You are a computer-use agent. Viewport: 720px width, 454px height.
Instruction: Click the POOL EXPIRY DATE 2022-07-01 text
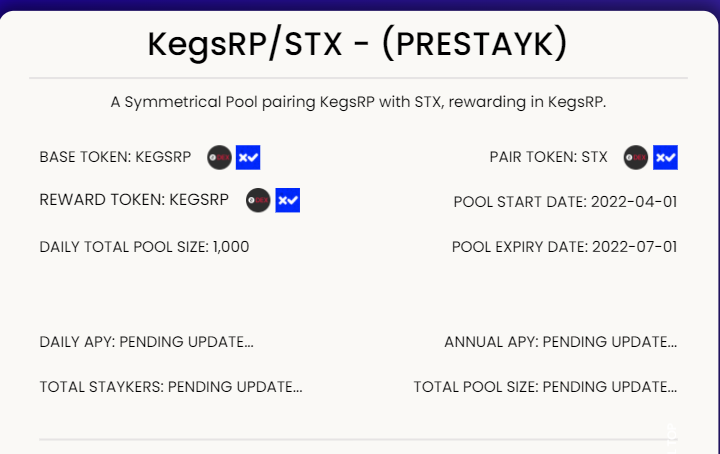pos(564,247)
